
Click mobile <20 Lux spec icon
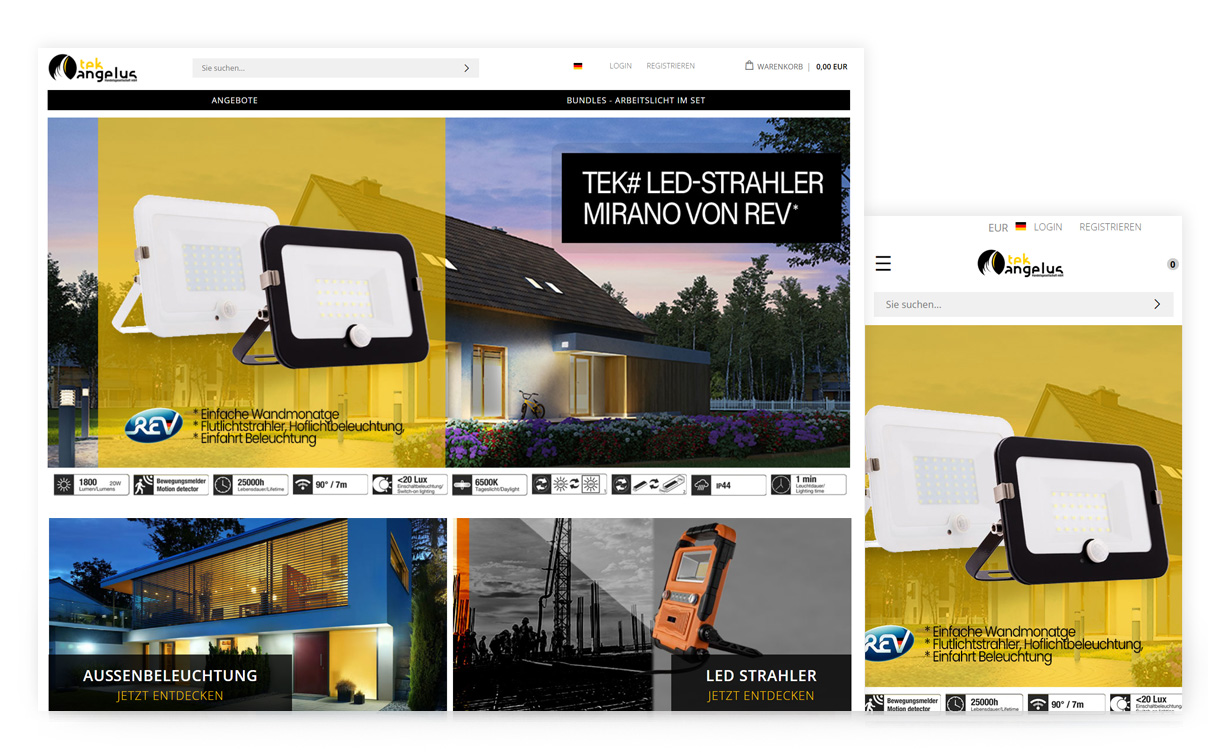coord(1146,704)
